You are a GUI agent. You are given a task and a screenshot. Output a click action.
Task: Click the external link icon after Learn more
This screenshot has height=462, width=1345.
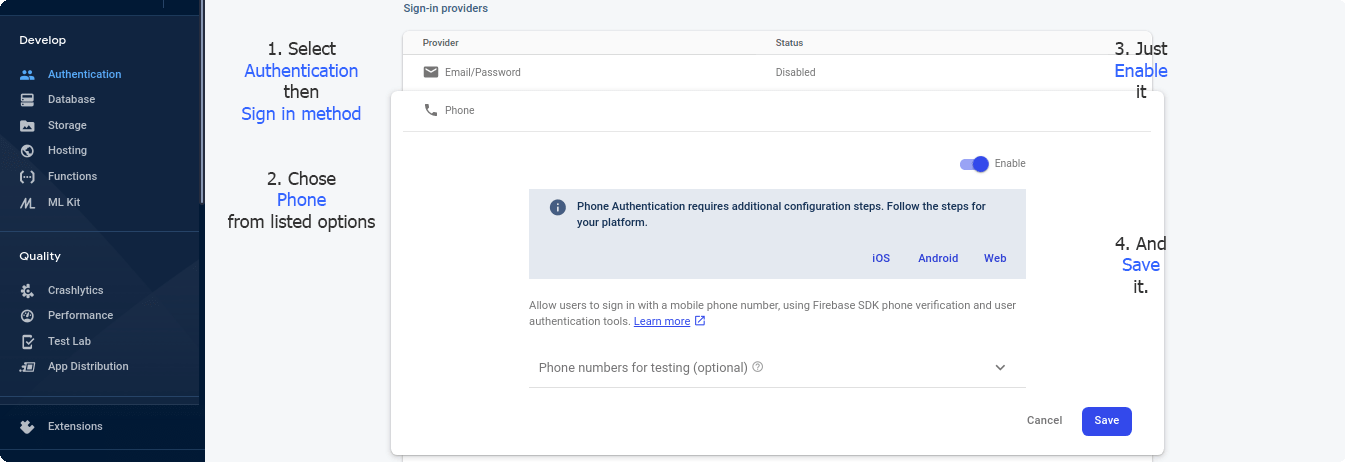tap(700, 321)
